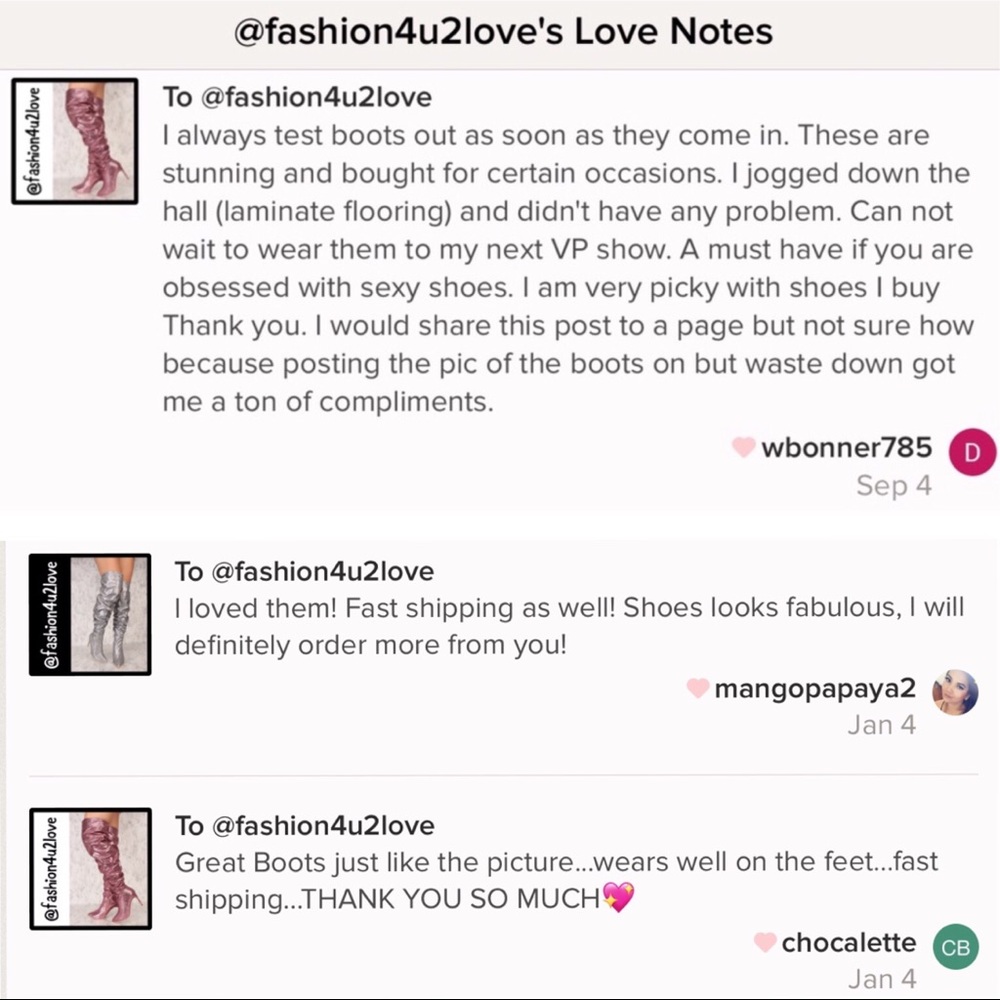Click the sparkling heart emoji after THANK YOU SO MUCH
This screenshot has width=1000, height=1000.
coord(619,897)
